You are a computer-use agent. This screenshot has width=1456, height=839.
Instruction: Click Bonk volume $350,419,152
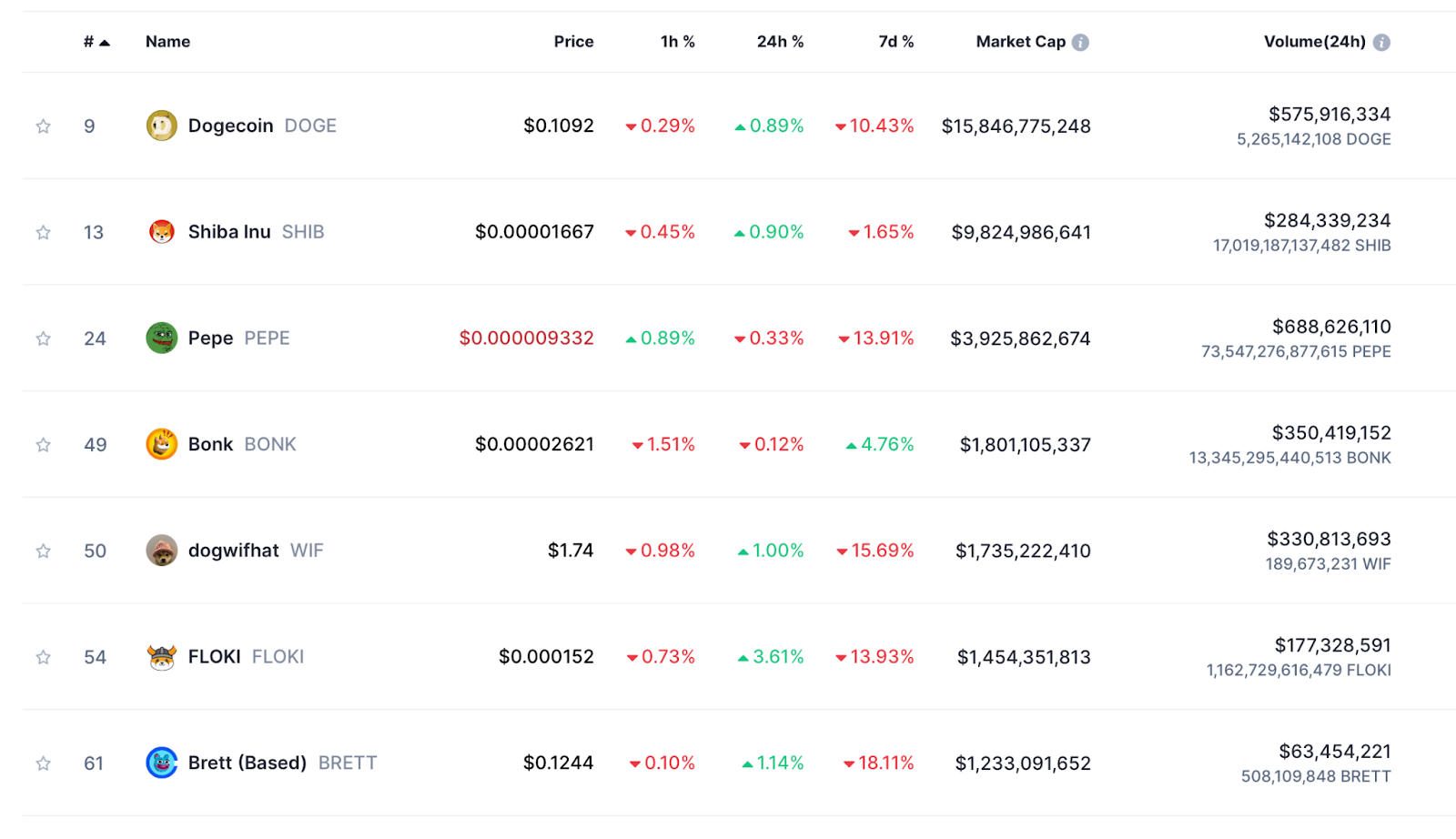(1331, 432)
